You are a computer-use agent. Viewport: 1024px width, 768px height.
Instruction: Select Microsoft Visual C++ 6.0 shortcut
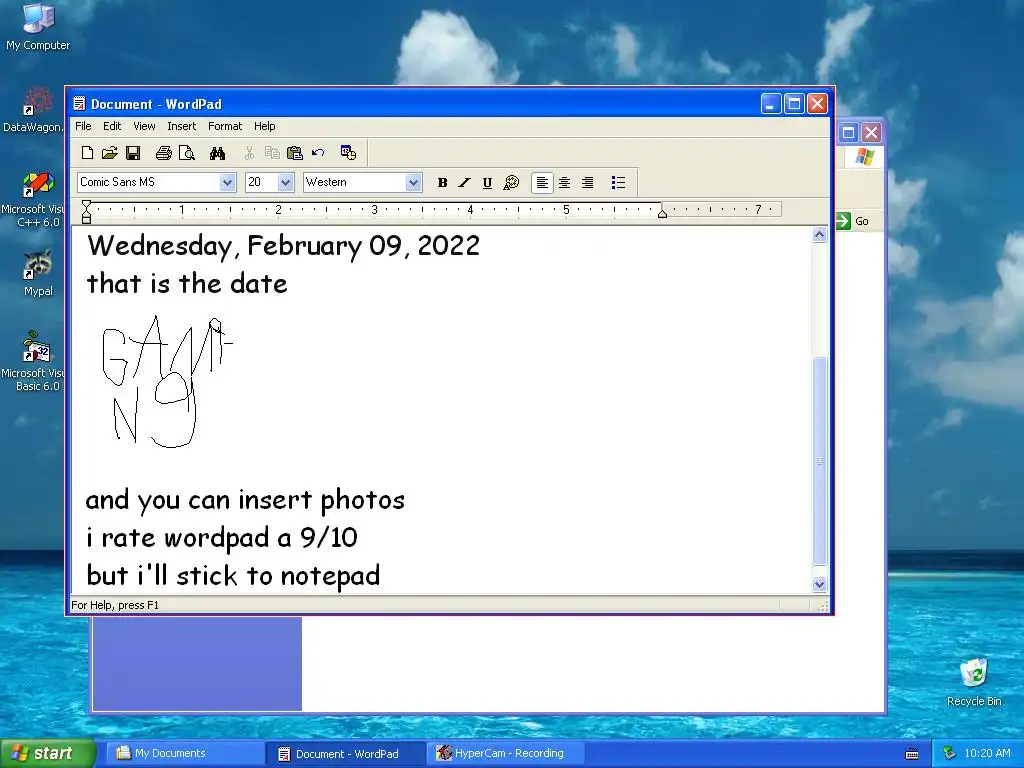33,200
